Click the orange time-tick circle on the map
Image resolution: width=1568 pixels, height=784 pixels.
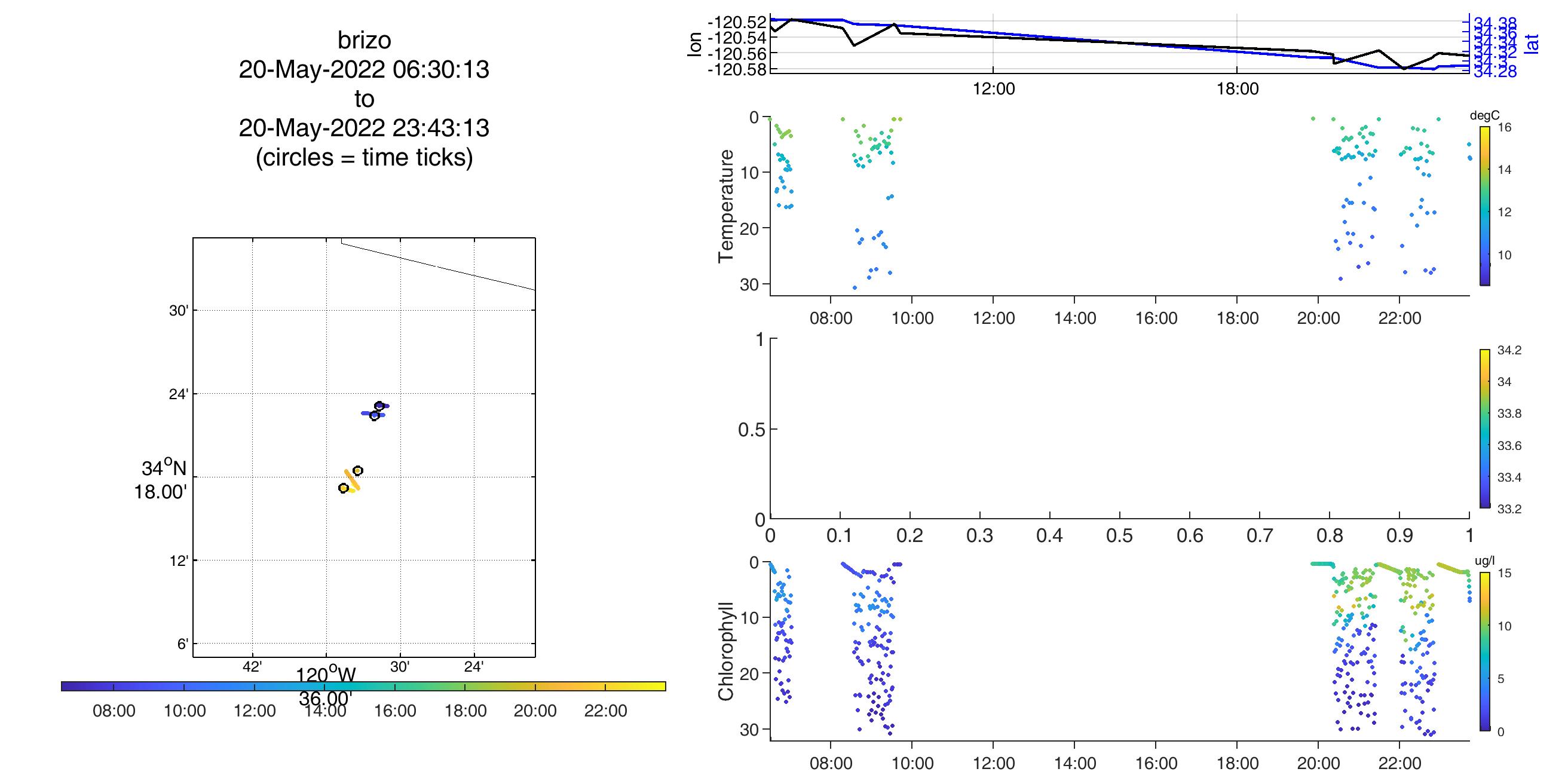click(x=358, y=470)
